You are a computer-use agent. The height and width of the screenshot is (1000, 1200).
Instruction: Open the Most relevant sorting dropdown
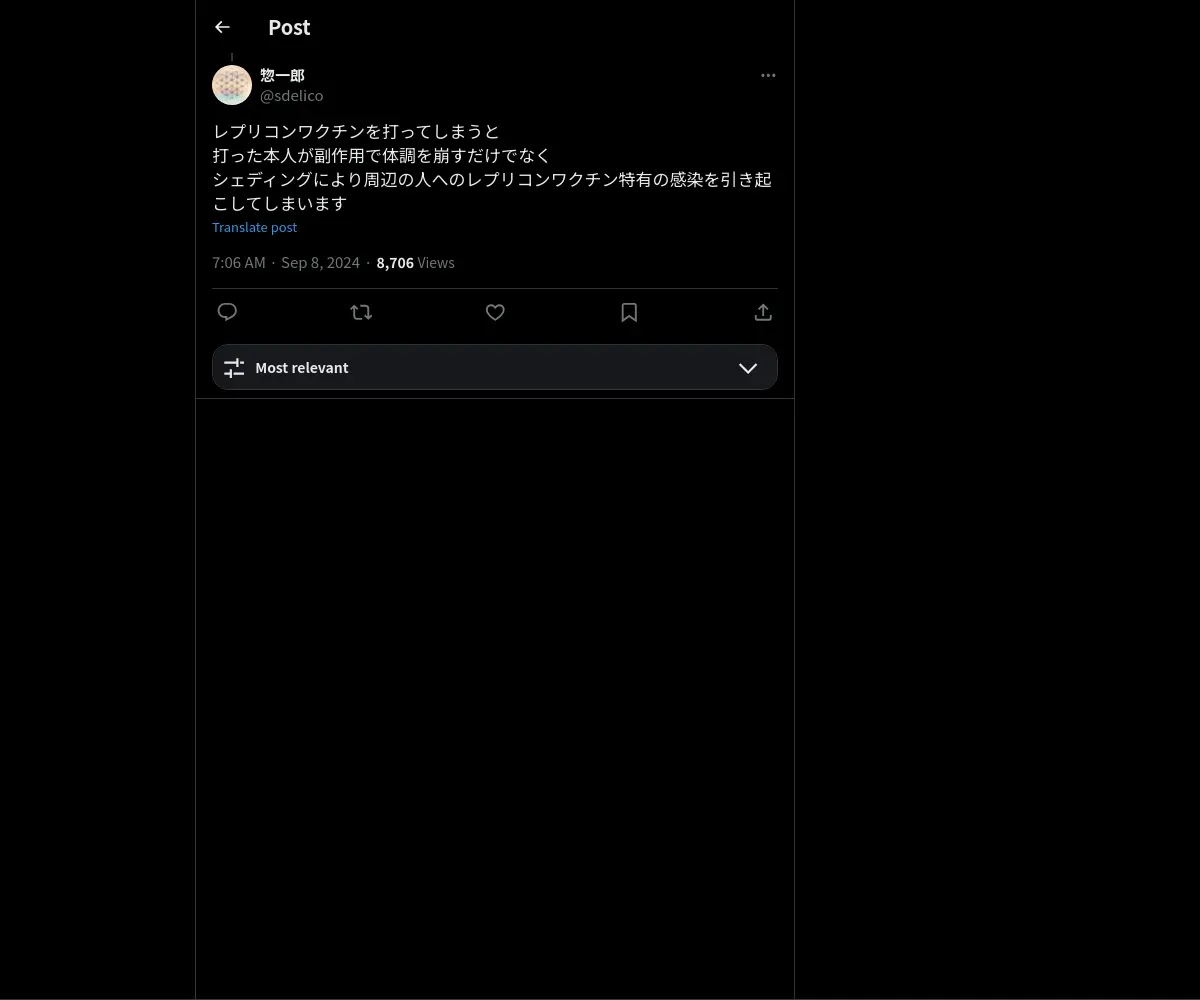point(495,367)
